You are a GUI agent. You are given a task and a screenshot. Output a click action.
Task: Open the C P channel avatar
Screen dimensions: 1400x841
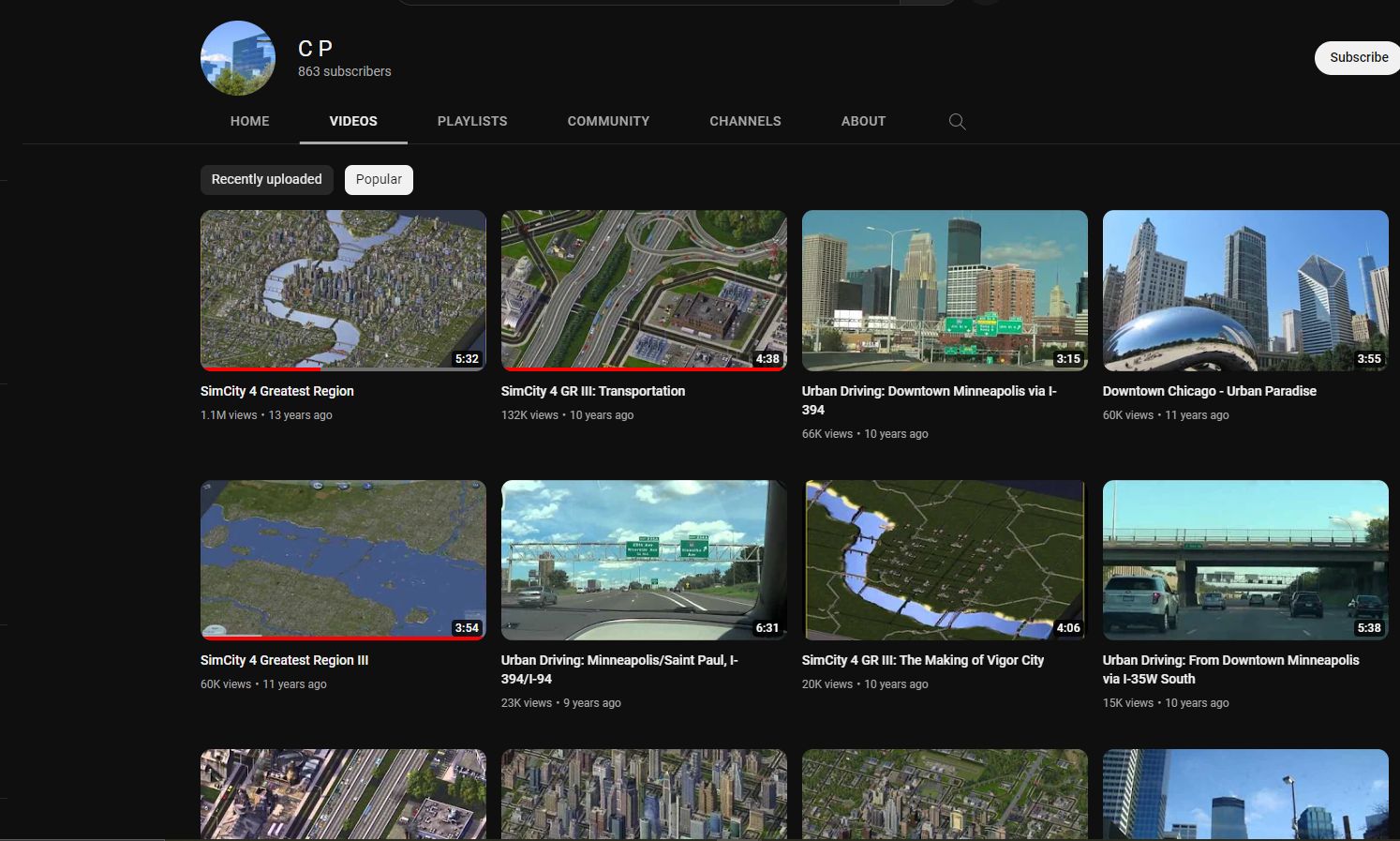coord(238,58)
